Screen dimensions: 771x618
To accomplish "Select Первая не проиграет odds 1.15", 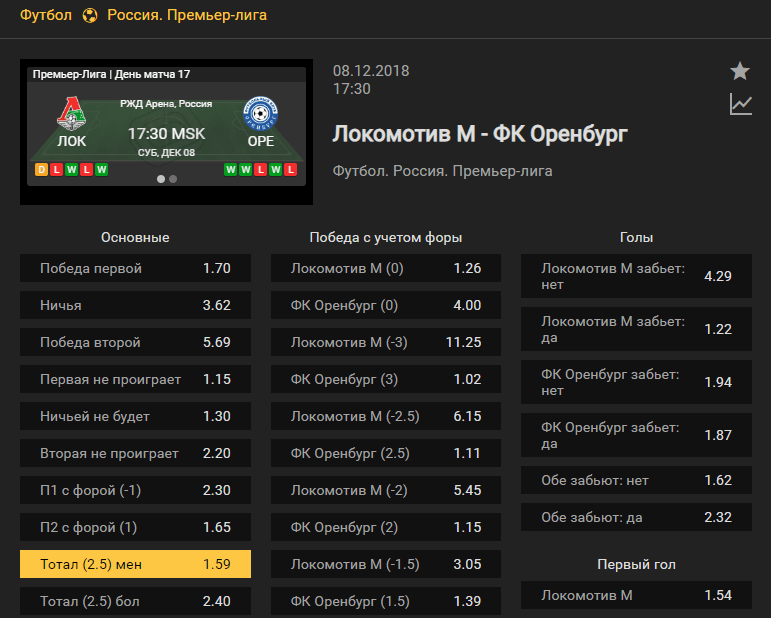I will 135,379.
